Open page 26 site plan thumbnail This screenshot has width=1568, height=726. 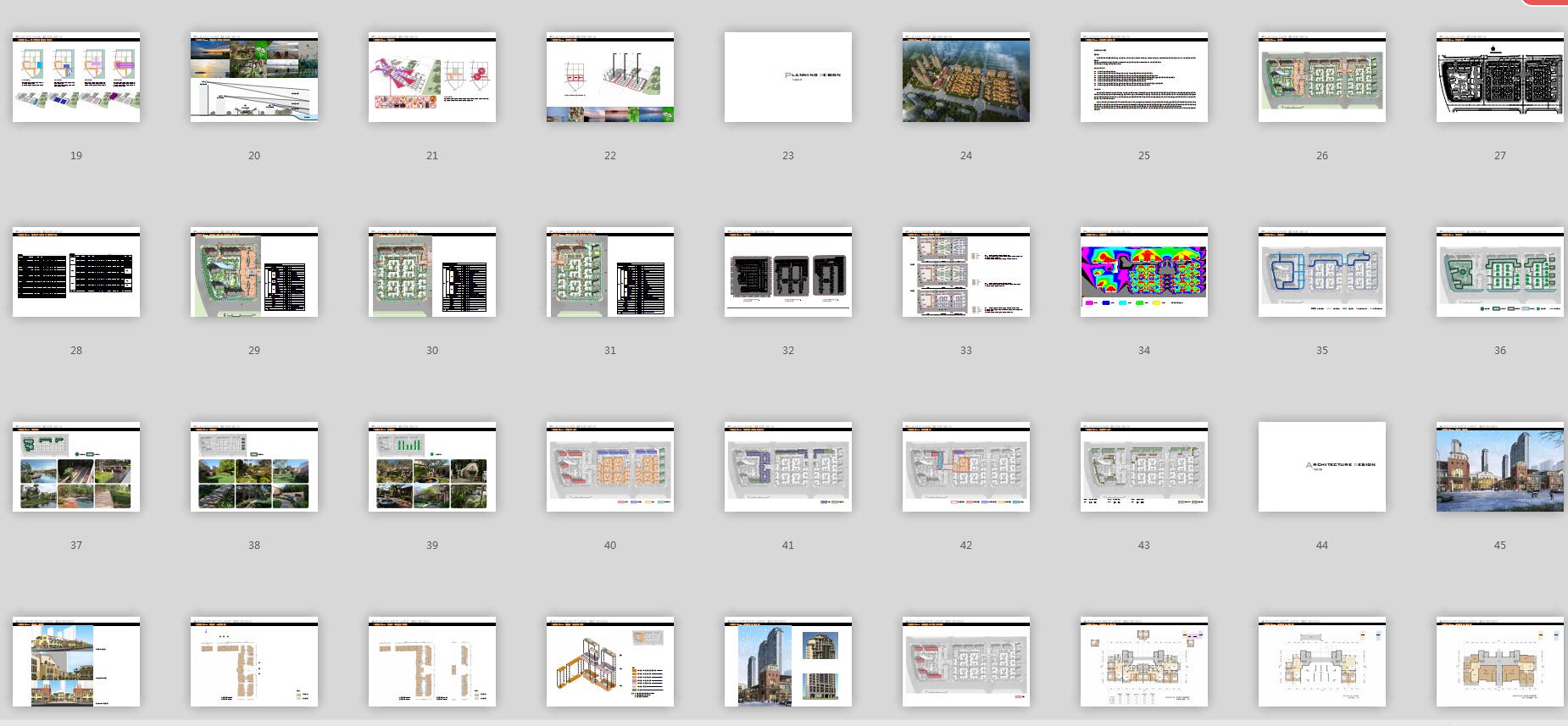click(1322, 77)
